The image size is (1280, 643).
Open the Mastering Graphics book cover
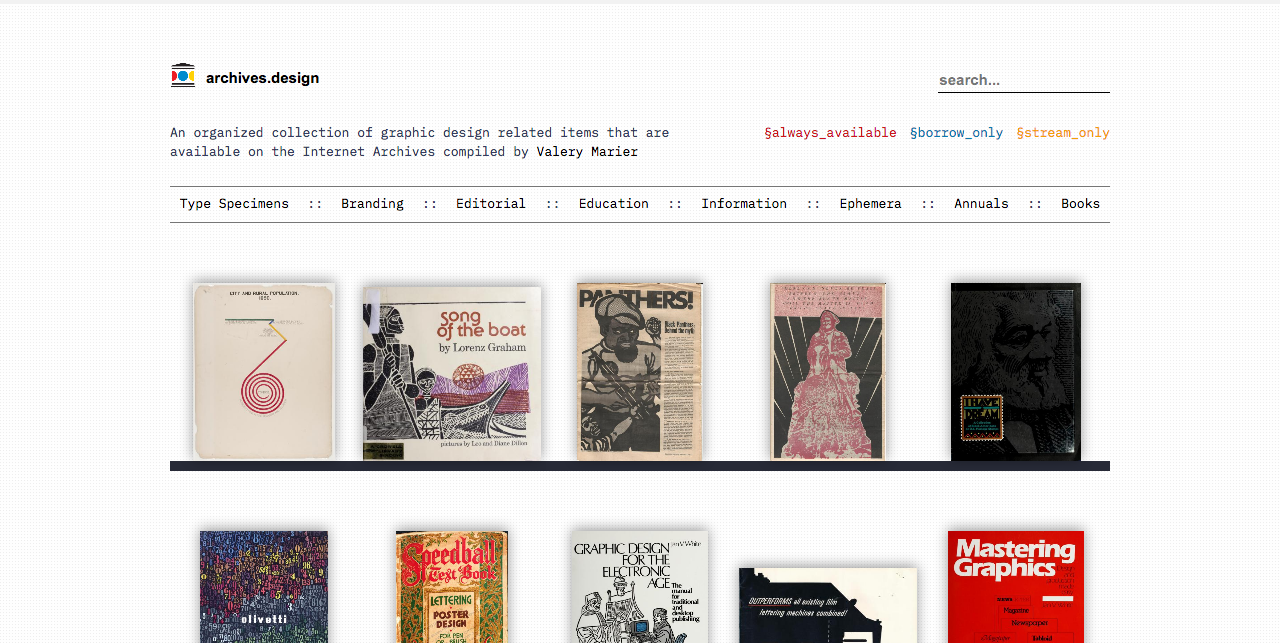click(x=1015, y=586)
